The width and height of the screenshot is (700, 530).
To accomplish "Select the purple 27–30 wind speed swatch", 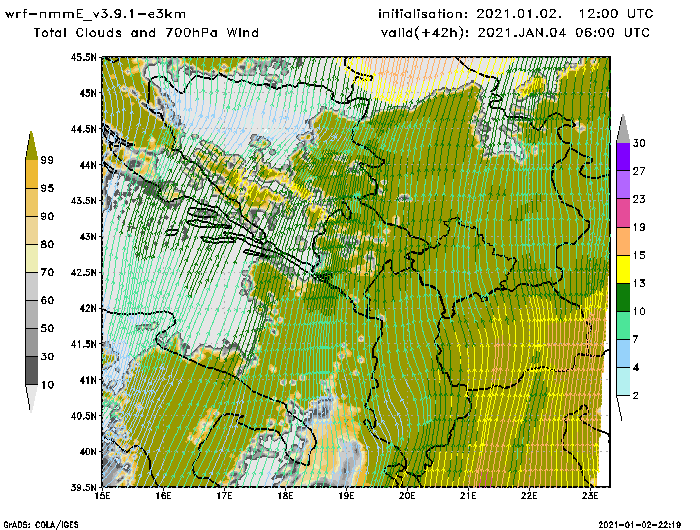I will coord(623,157).
